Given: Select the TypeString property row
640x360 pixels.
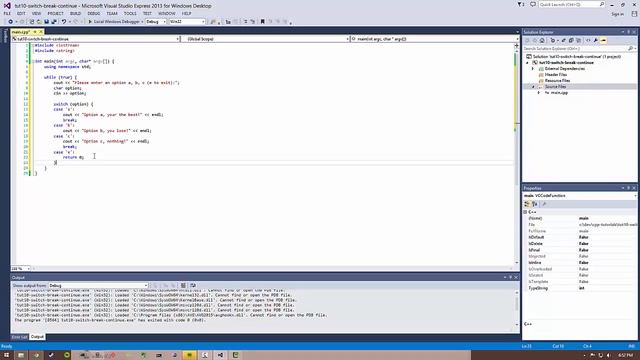Looking at the screenshot, I should point(580,288).
